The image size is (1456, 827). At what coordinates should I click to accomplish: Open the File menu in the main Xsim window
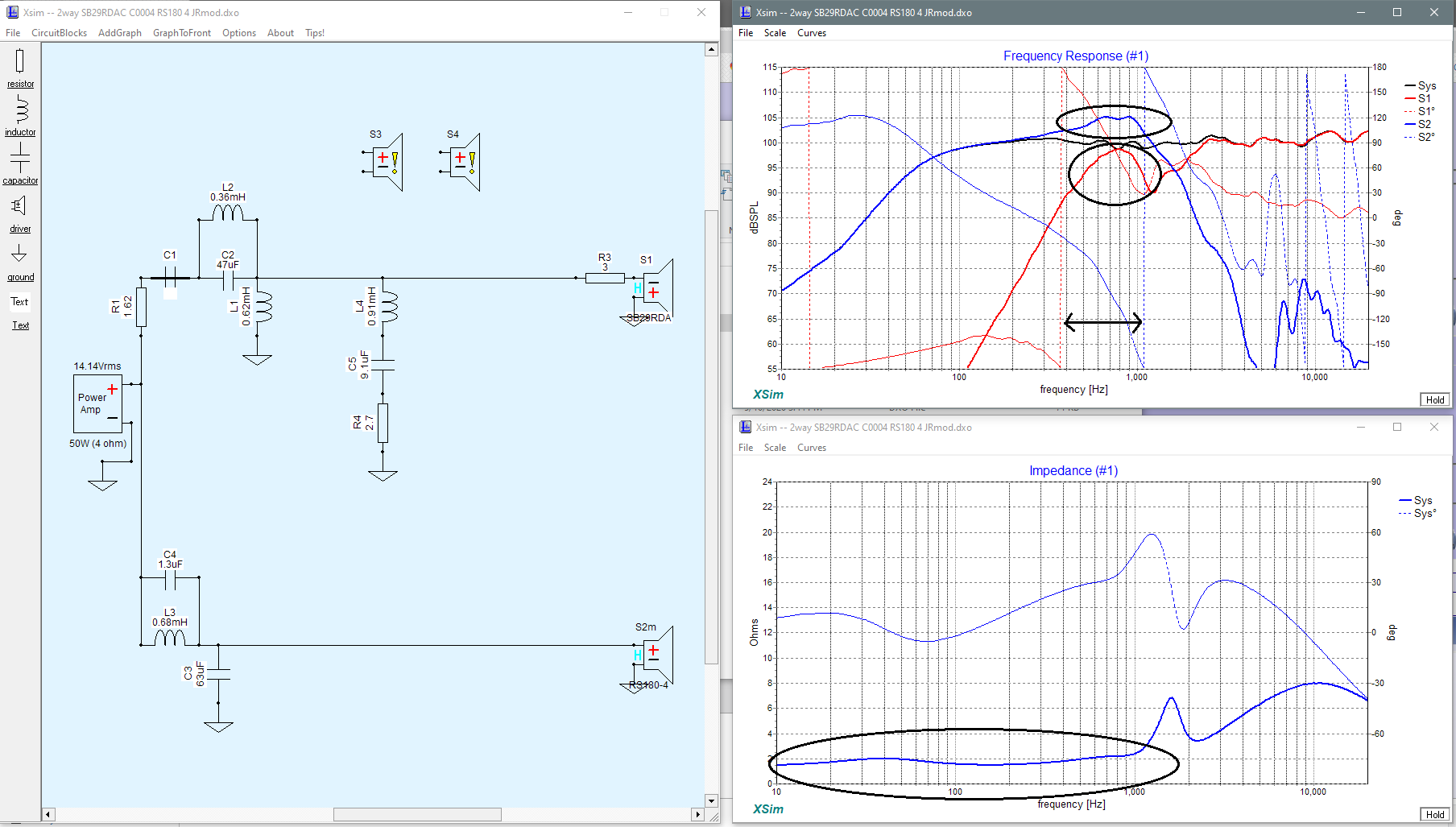click(x=13, y=33)
